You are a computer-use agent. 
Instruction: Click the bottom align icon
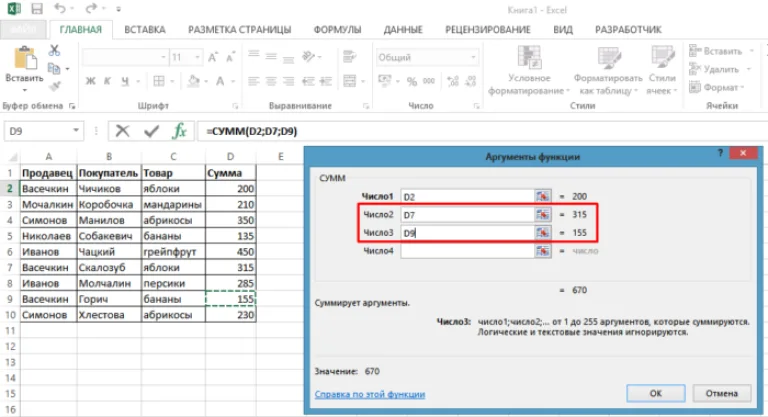click(288, 58)
